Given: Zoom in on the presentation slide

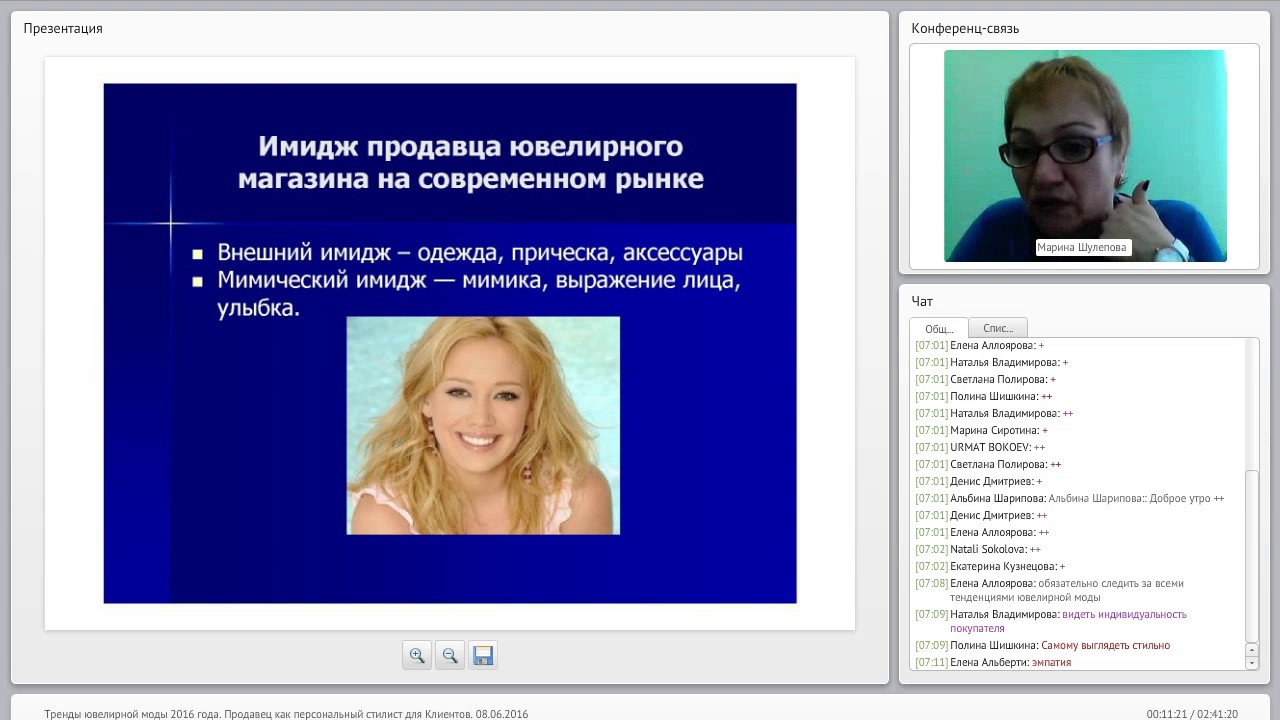Looking at the screenshot, I should [417, 655].
